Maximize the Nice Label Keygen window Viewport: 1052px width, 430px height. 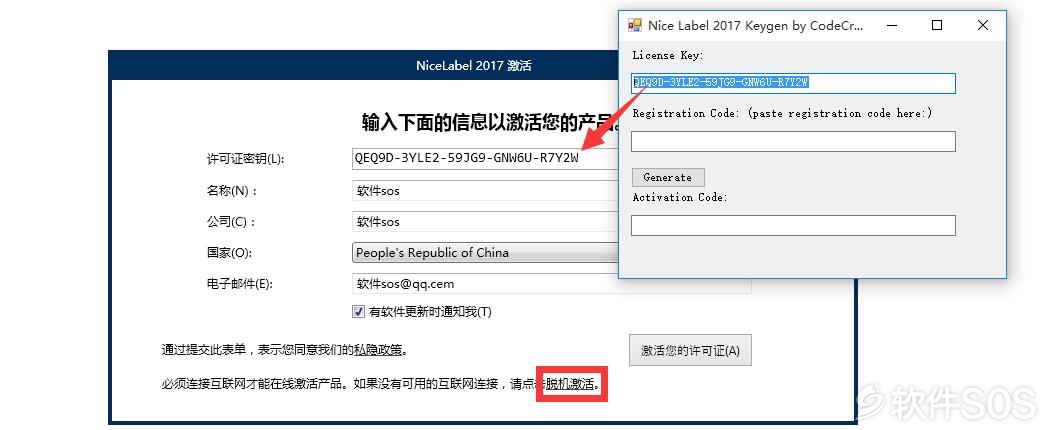(x=937, y=25)
